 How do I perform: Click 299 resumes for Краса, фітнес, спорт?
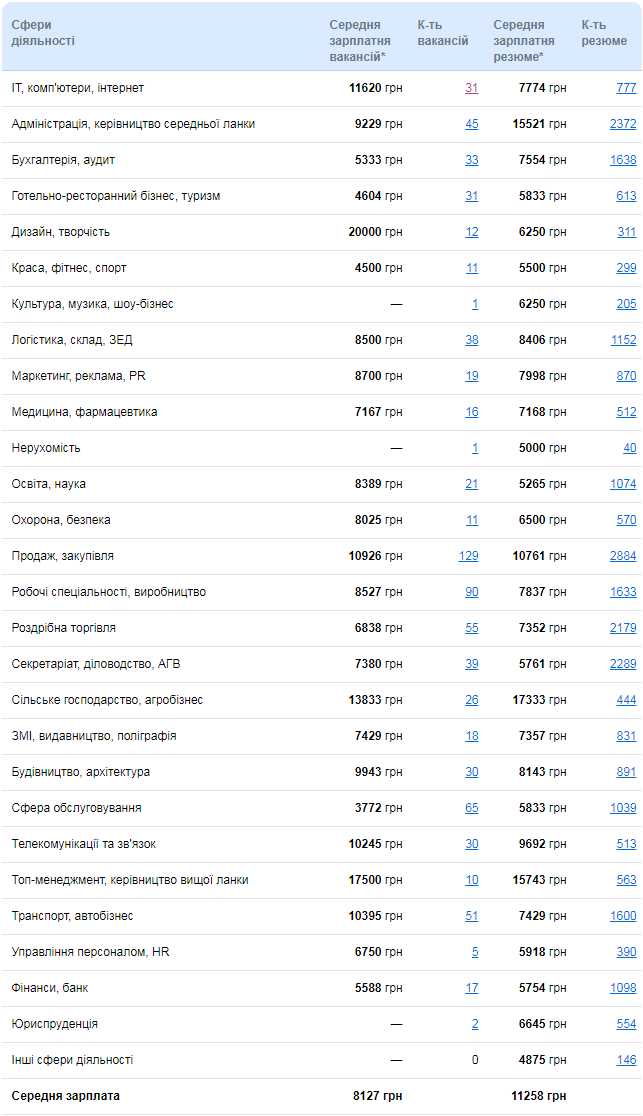tap(626, 268)
